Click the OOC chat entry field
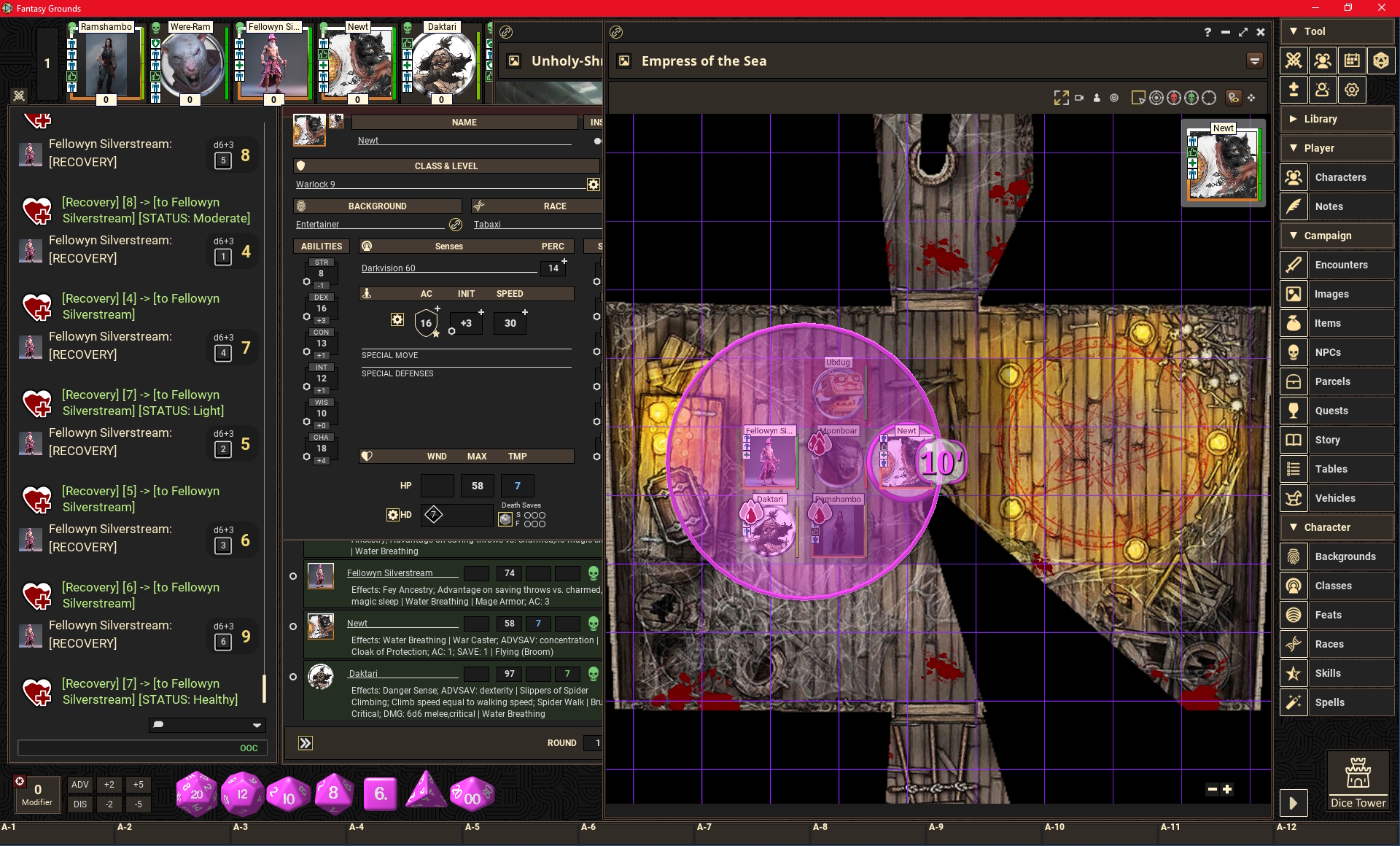 tap(142, 748)
